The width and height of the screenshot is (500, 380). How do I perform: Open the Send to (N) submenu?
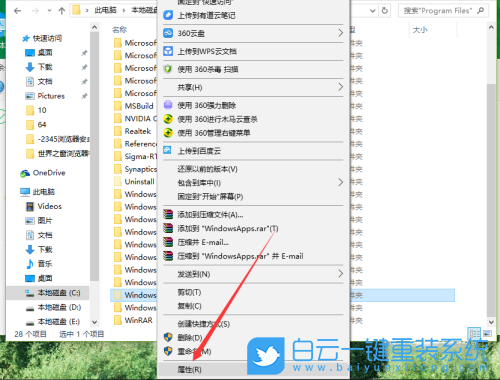pos(253,274)
